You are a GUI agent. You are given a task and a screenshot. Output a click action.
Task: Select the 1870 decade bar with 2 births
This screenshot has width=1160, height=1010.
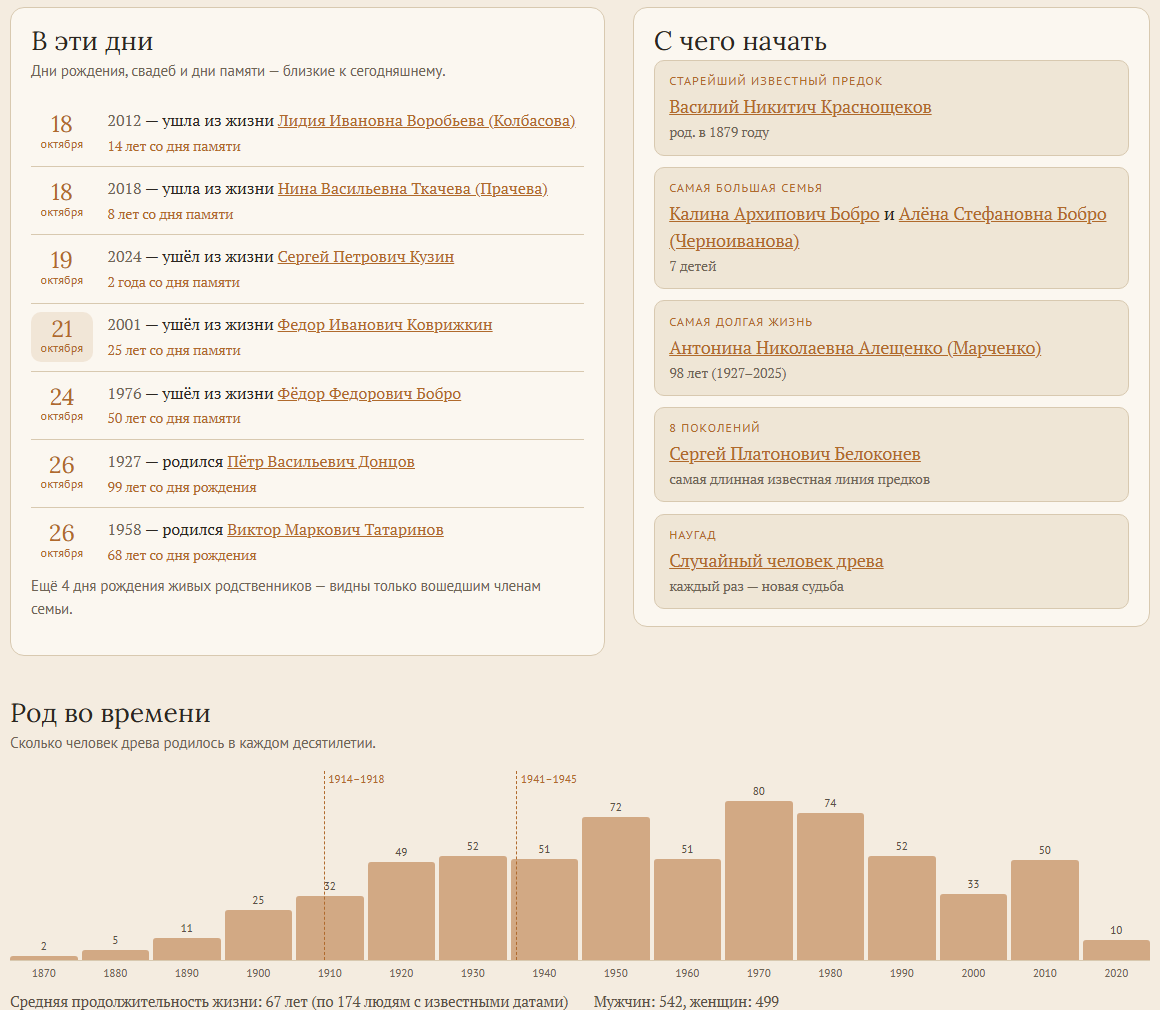[44, 958]
